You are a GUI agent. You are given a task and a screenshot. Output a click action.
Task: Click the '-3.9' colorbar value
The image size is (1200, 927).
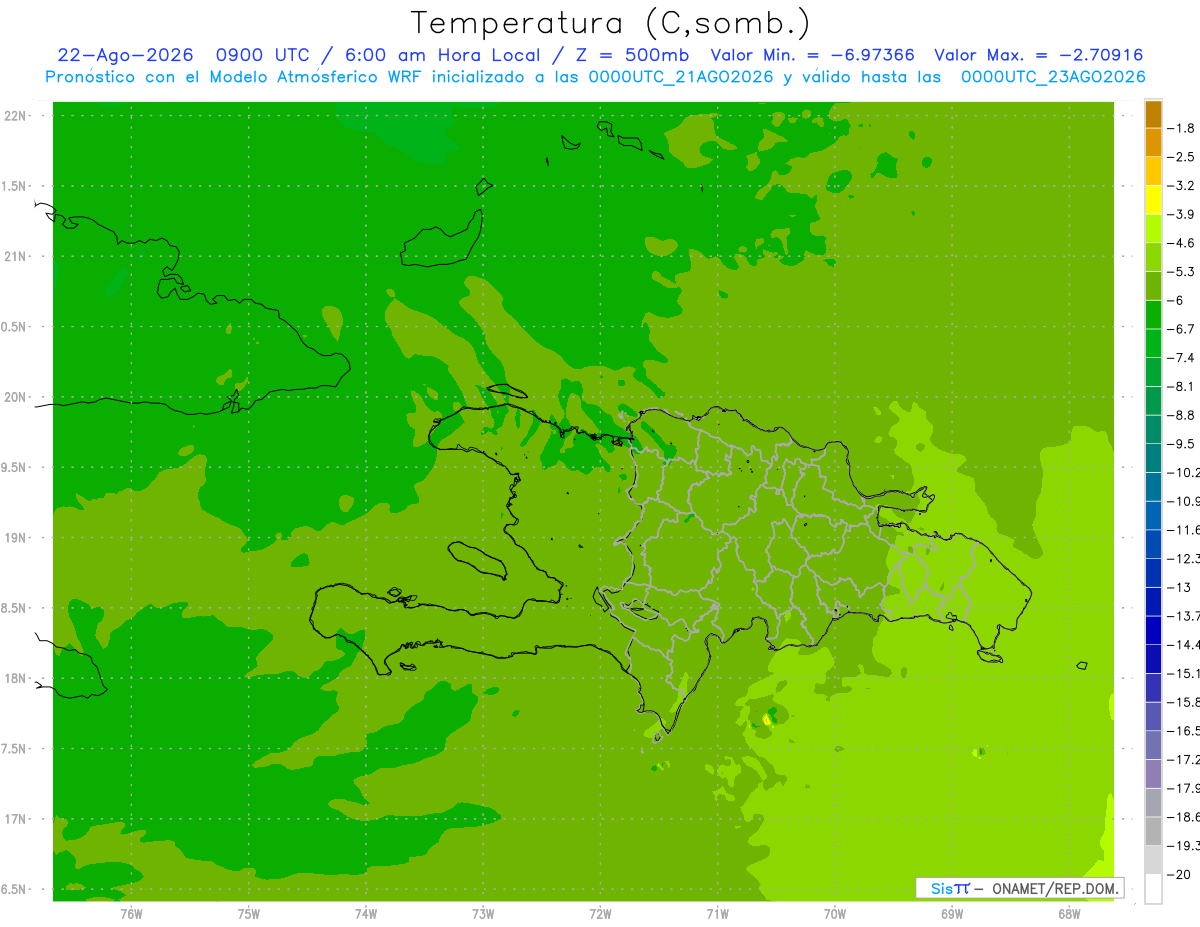pos(1181,214)
